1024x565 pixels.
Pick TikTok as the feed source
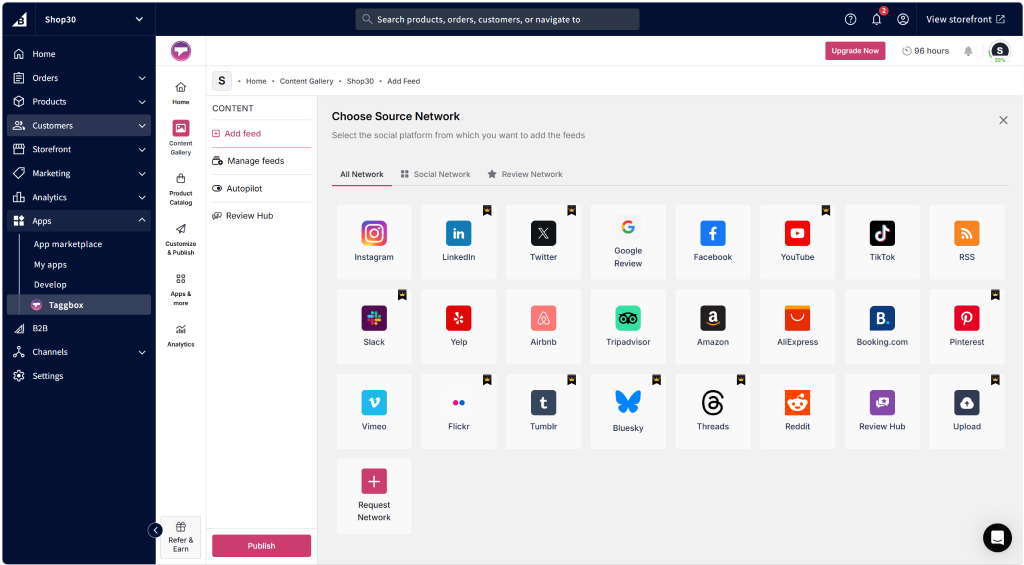tap(882, 242)
